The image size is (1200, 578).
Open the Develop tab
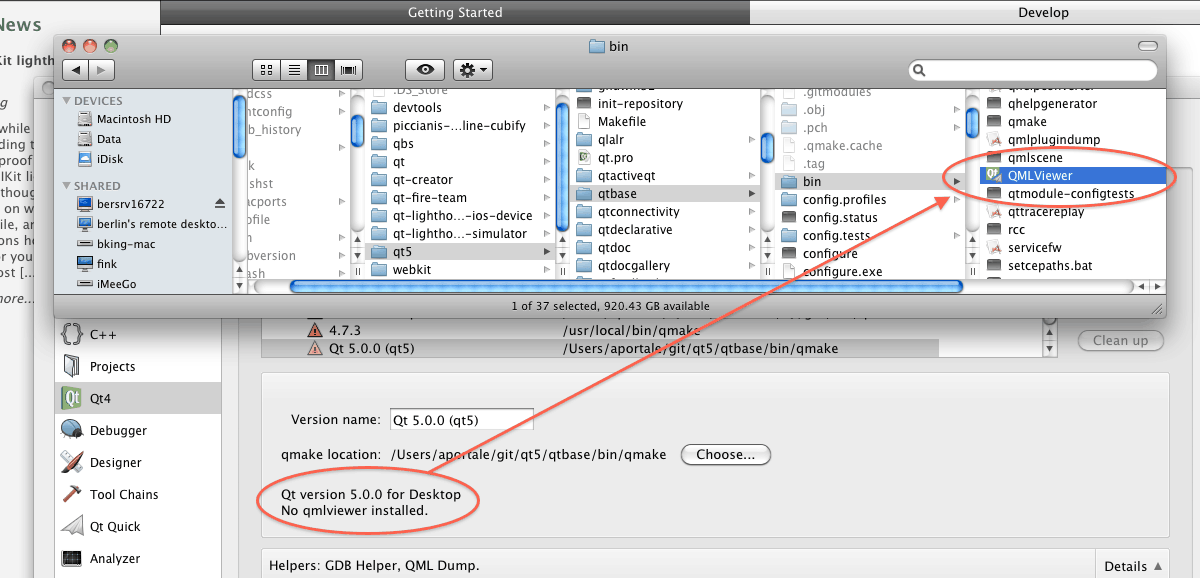(1043, 13)
